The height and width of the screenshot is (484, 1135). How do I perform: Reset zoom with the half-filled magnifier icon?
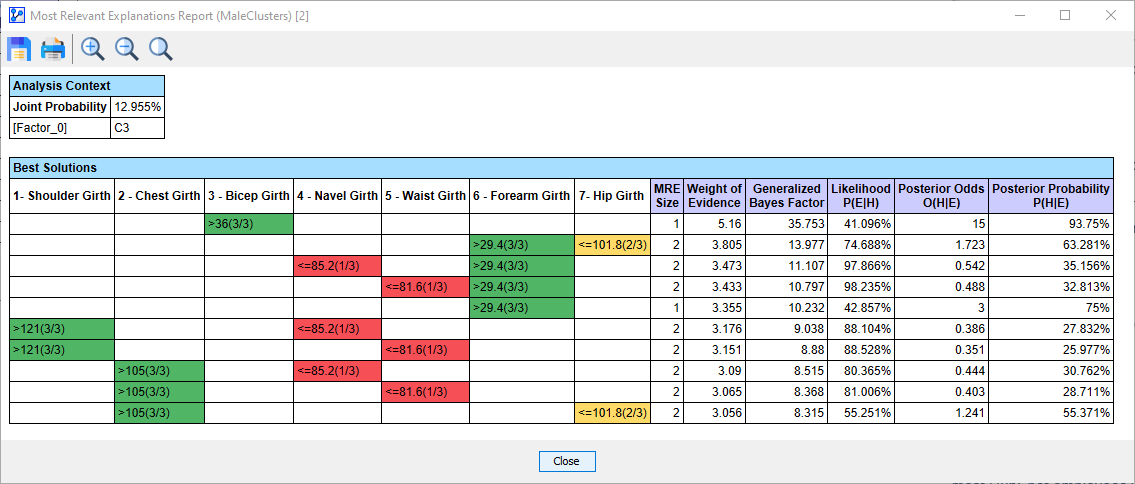click(160, 49)
